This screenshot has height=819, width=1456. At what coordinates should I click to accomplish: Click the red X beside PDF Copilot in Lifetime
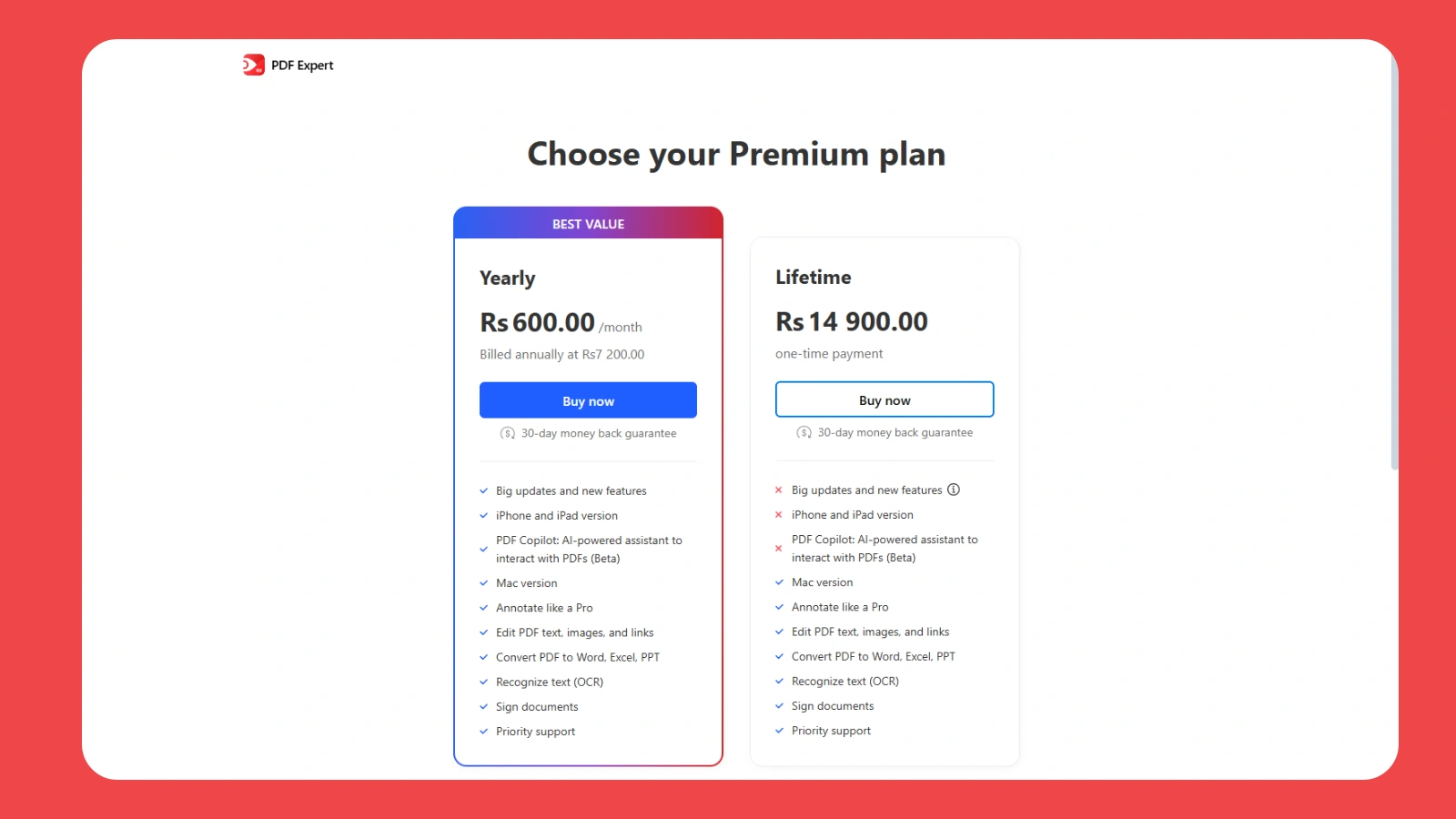point(779,548)
